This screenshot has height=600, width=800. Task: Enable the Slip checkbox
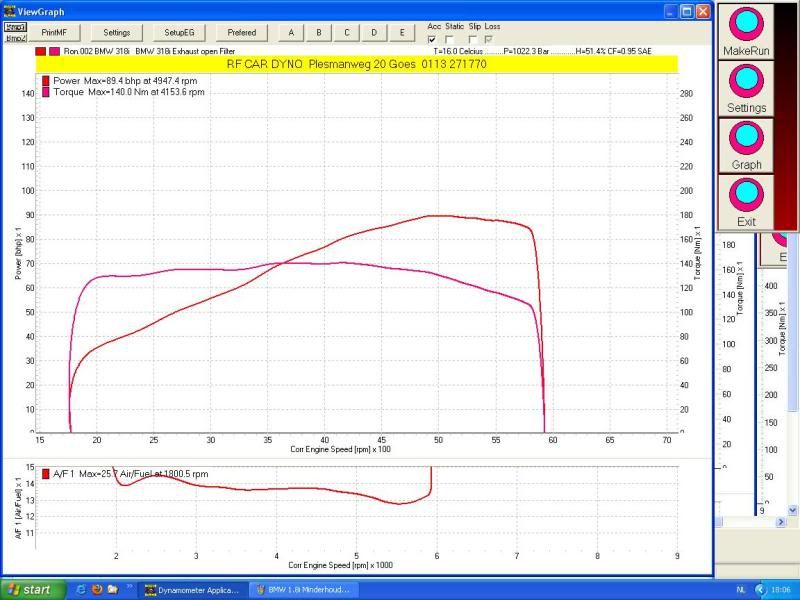472,39
